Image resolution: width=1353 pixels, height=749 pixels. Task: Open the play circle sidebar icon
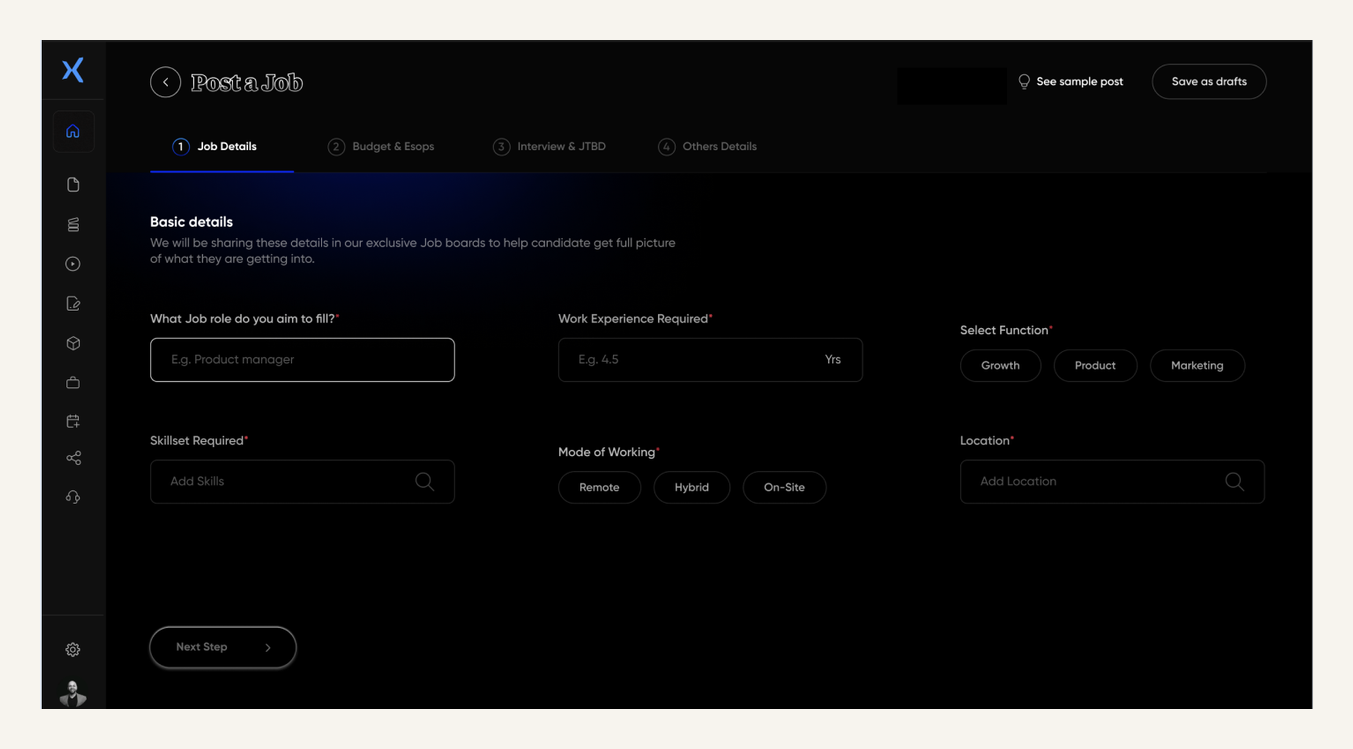[73, 264]
